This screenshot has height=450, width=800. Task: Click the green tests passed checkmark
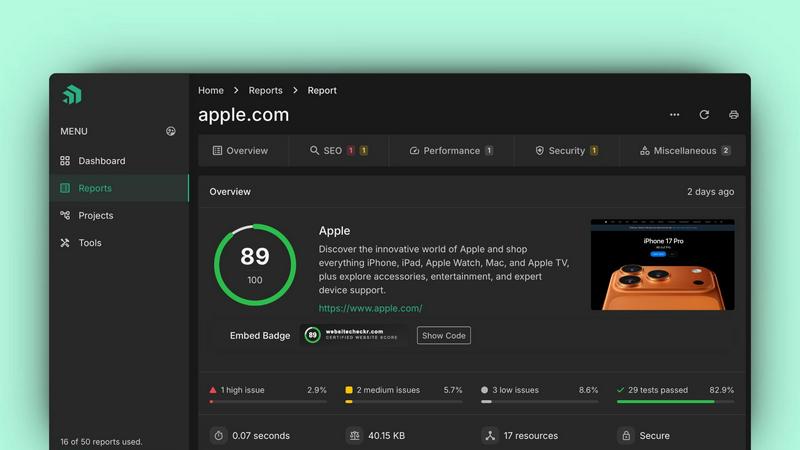(620, 390)
